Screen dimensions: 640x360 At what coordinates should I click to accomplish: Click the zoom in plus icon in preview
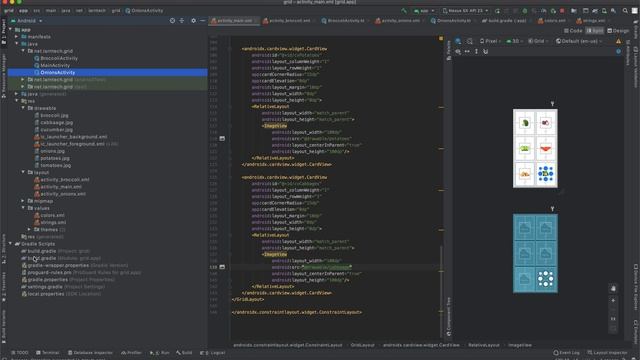coord(613,300)
